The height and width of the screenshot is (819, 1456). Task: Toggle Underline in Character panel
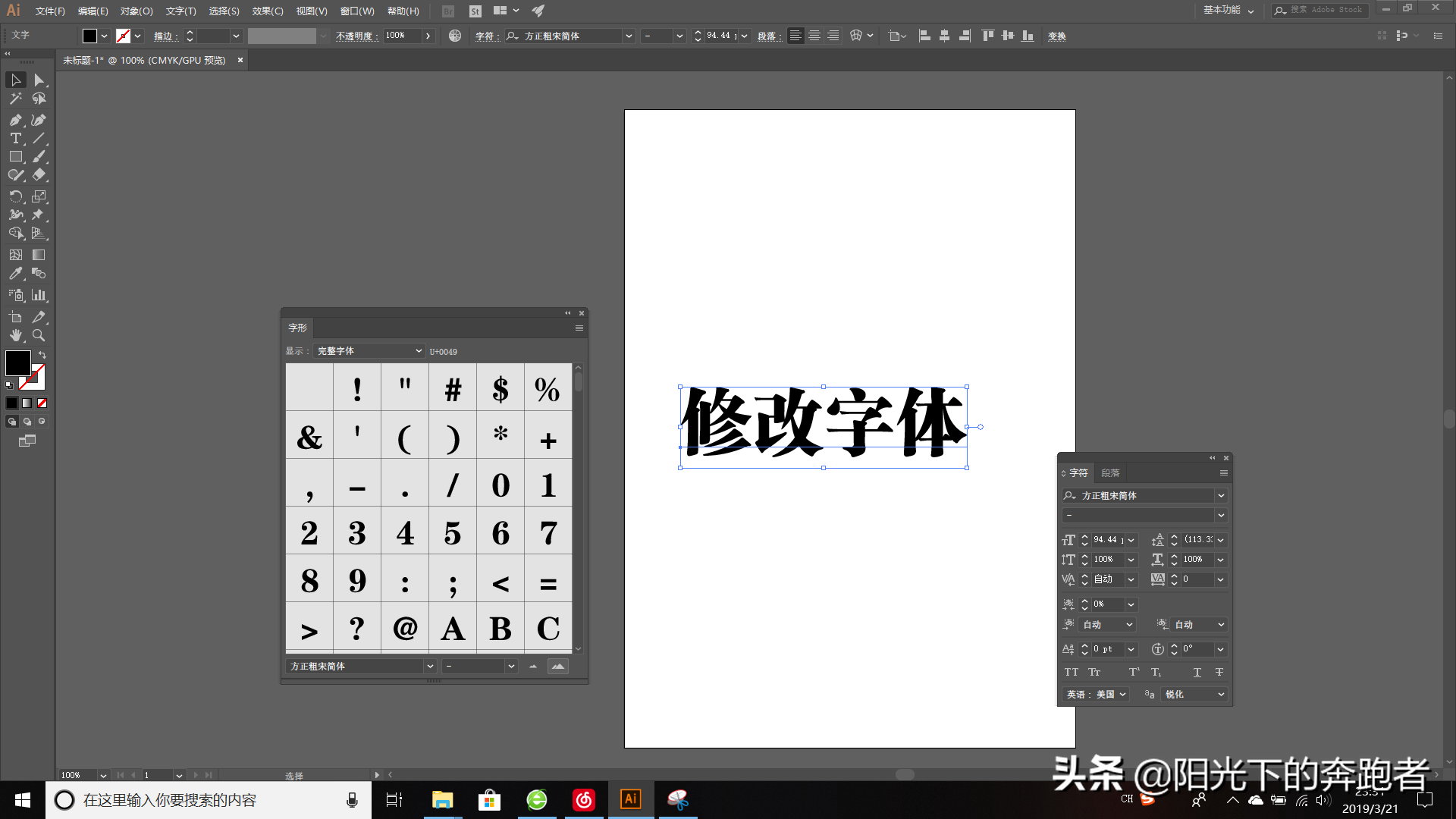(1197, 672)
